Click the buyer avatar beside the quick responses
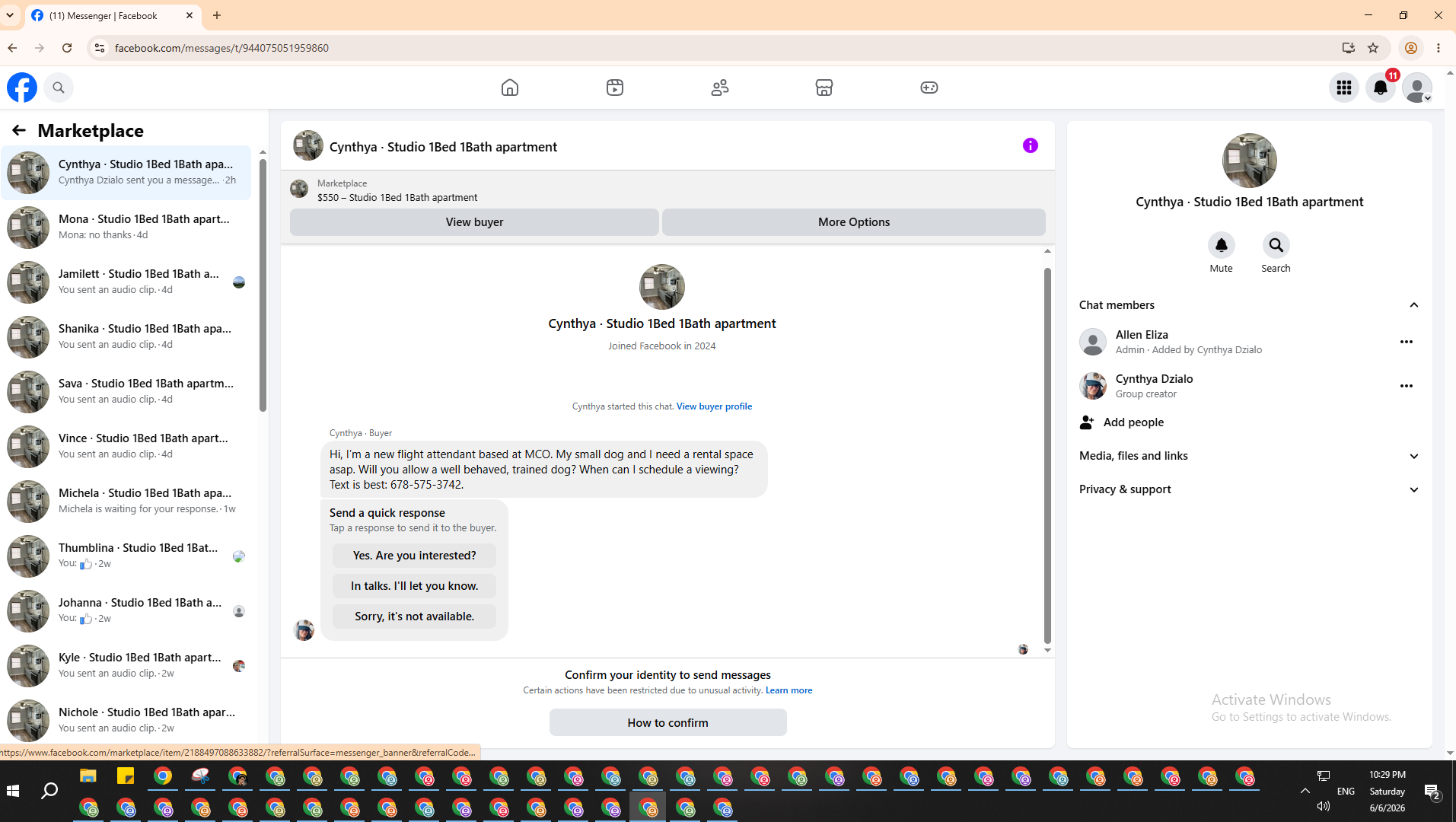The width and height of the screenshot is (1456, 822). 304,630
